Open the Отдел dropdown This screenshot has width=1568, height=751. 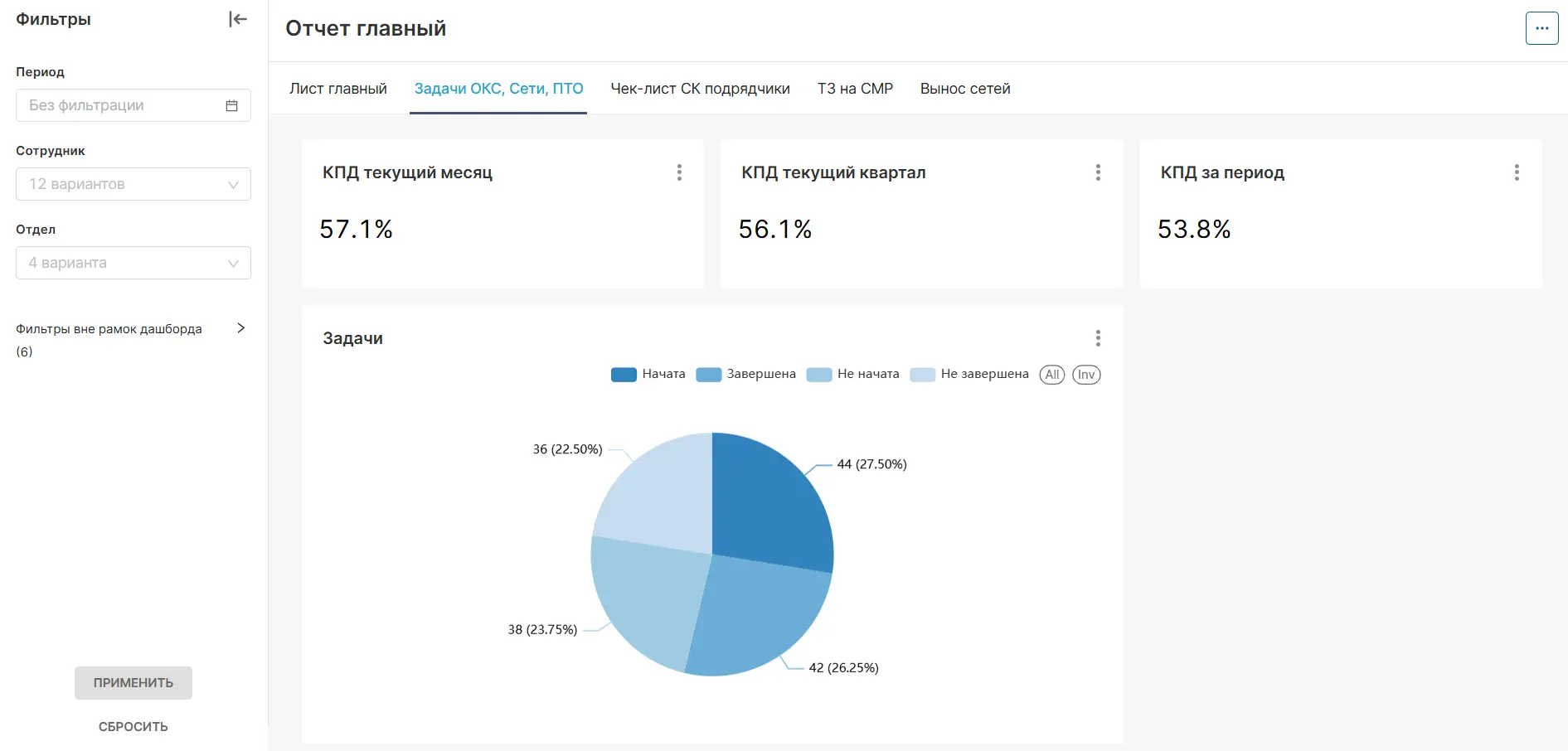click(x=133, y=263)
